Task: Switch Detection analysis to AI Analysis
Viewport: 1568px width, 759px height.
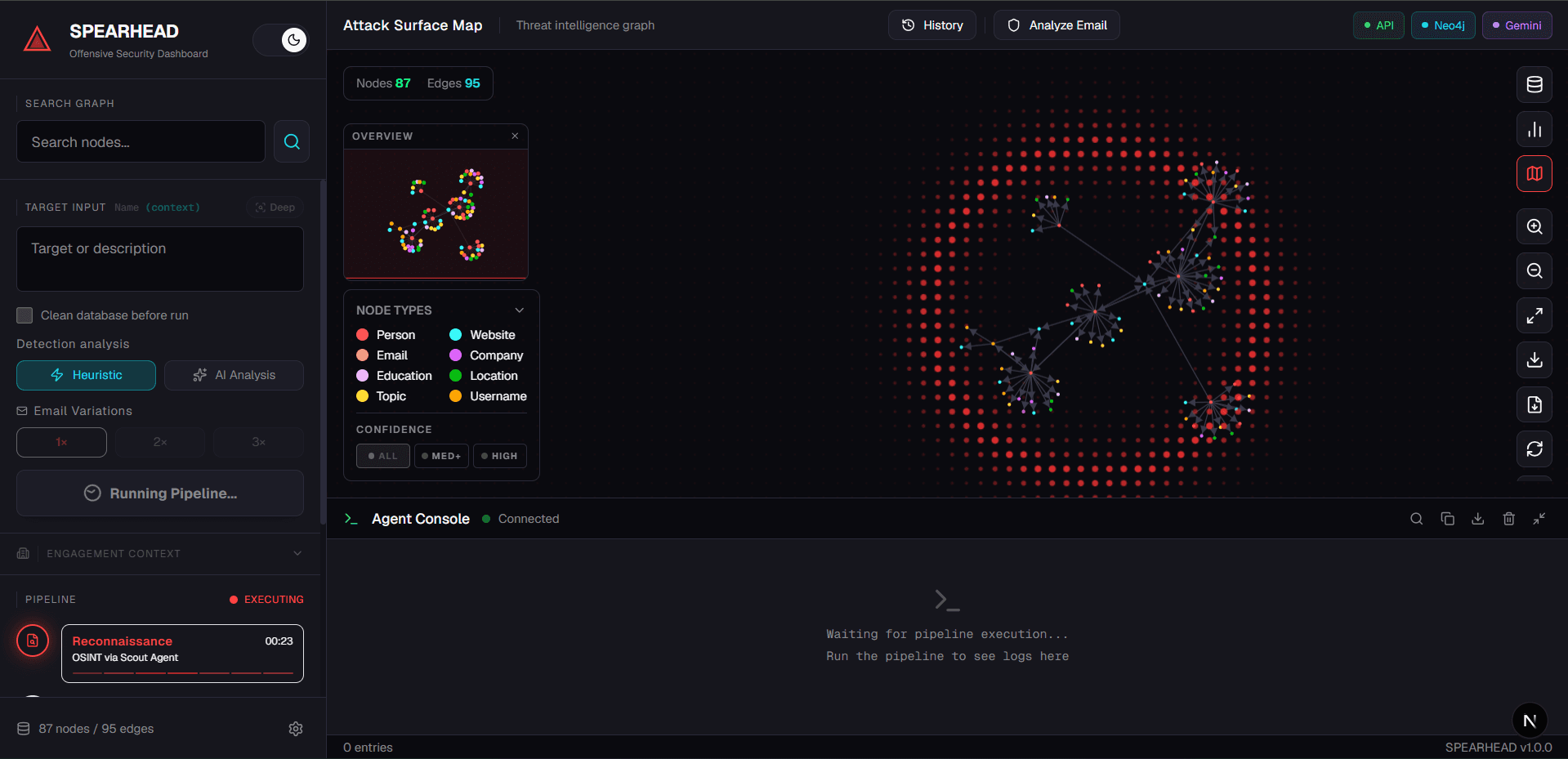Action: coord(234,375)
